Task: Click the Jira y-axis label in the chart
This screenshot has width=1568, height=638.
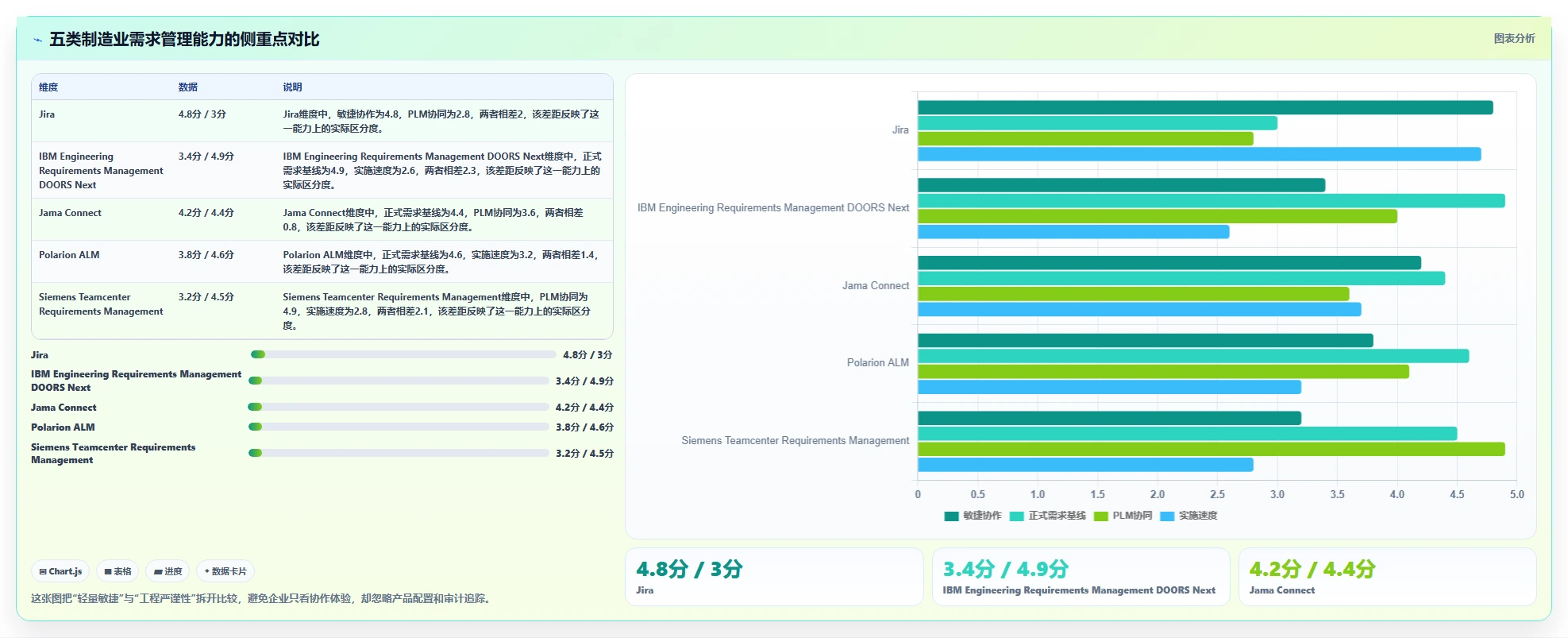Action: [x=900, y=130]
